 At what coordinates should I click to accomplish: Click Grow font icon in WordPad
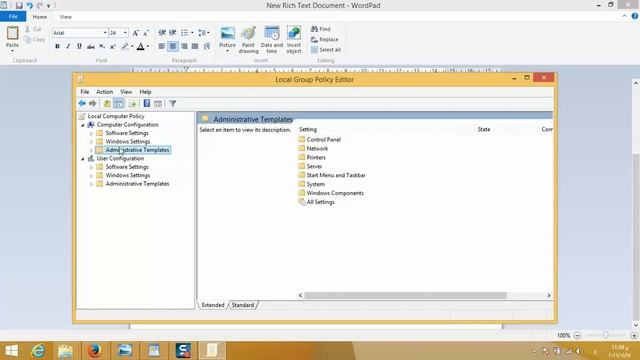coord(136,33)
